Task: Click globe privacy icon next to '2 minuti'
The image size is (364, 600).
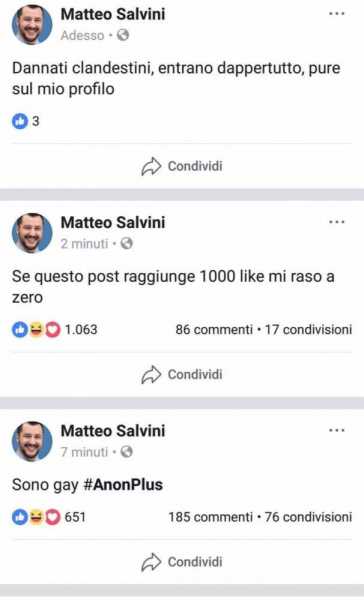Action: (127, 243)
